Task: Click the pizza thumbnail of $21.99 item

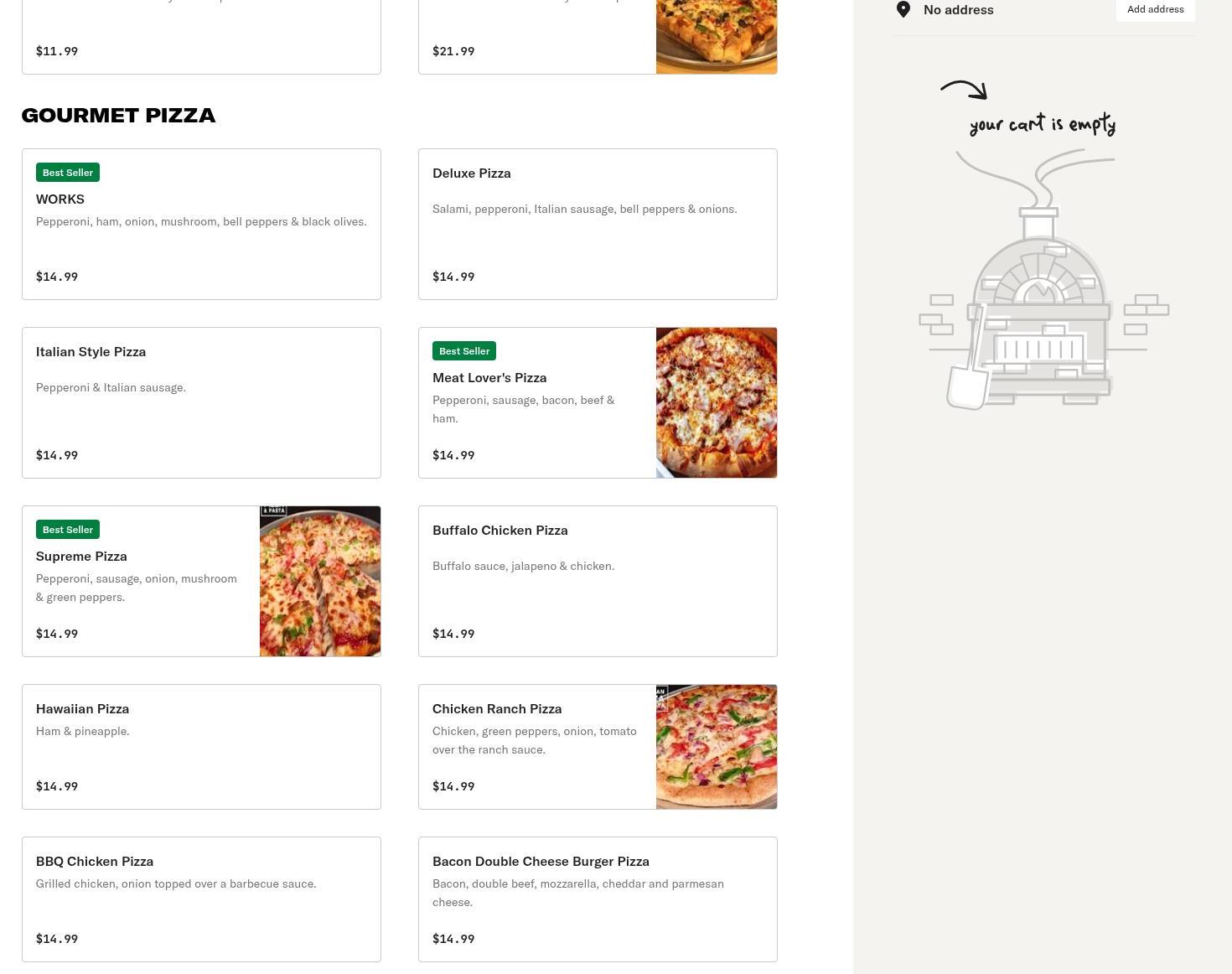Action: (x=717, y=36)
